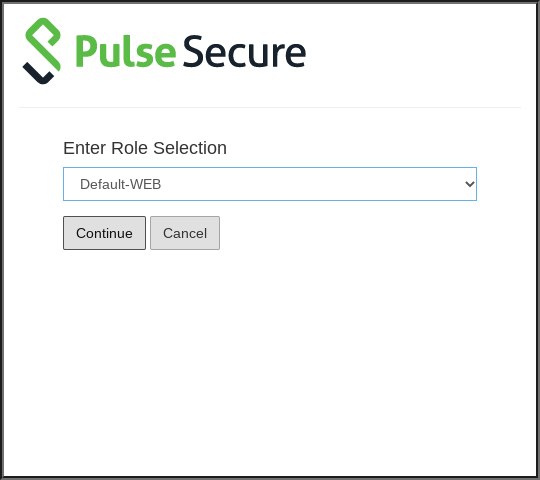
Task: Click the Pulse Secure logo icon
Action: click(x=42, y=51)
